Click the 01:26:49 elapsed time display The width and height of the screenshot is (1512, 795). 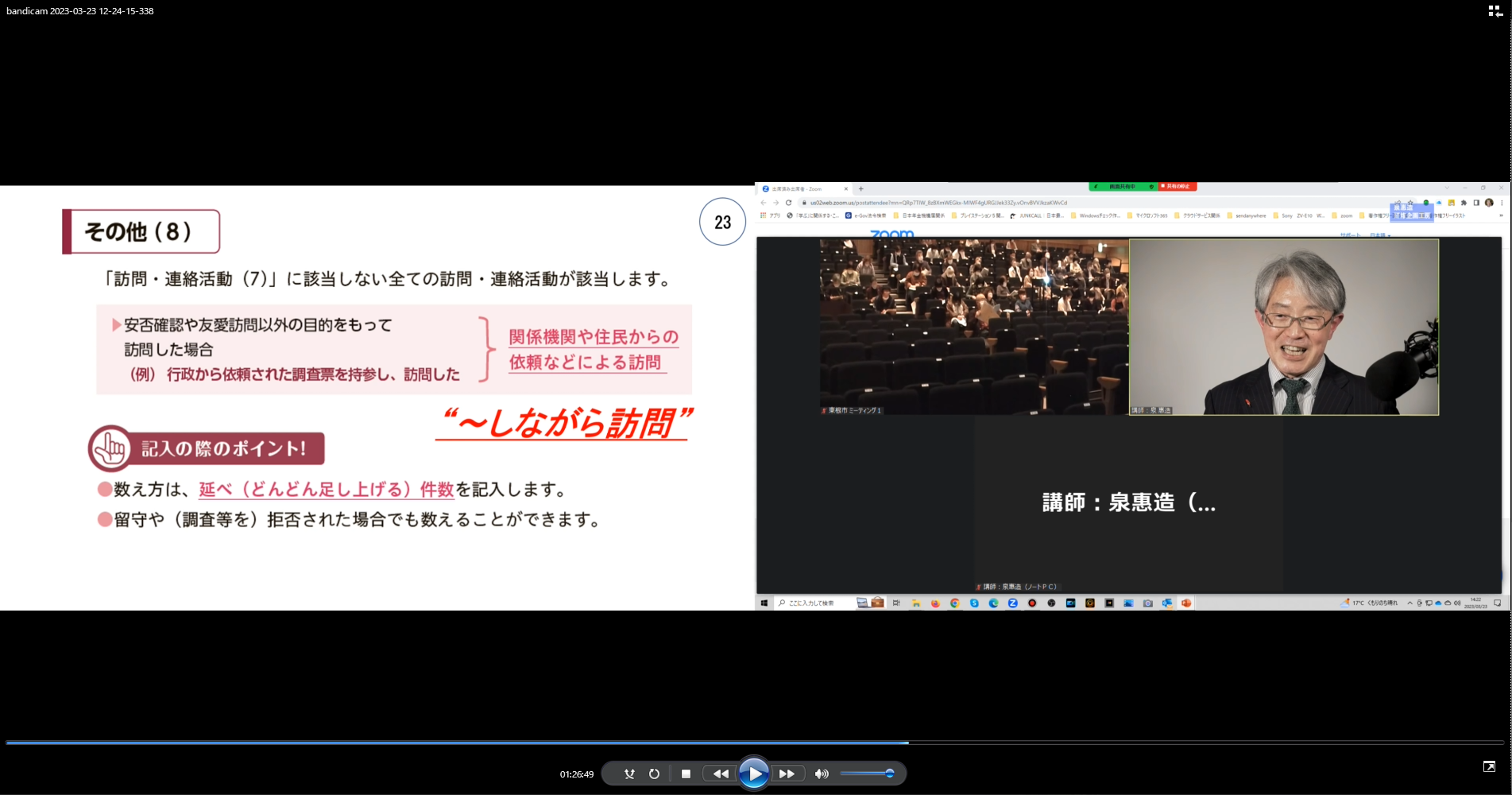click(x=577, y=774)
